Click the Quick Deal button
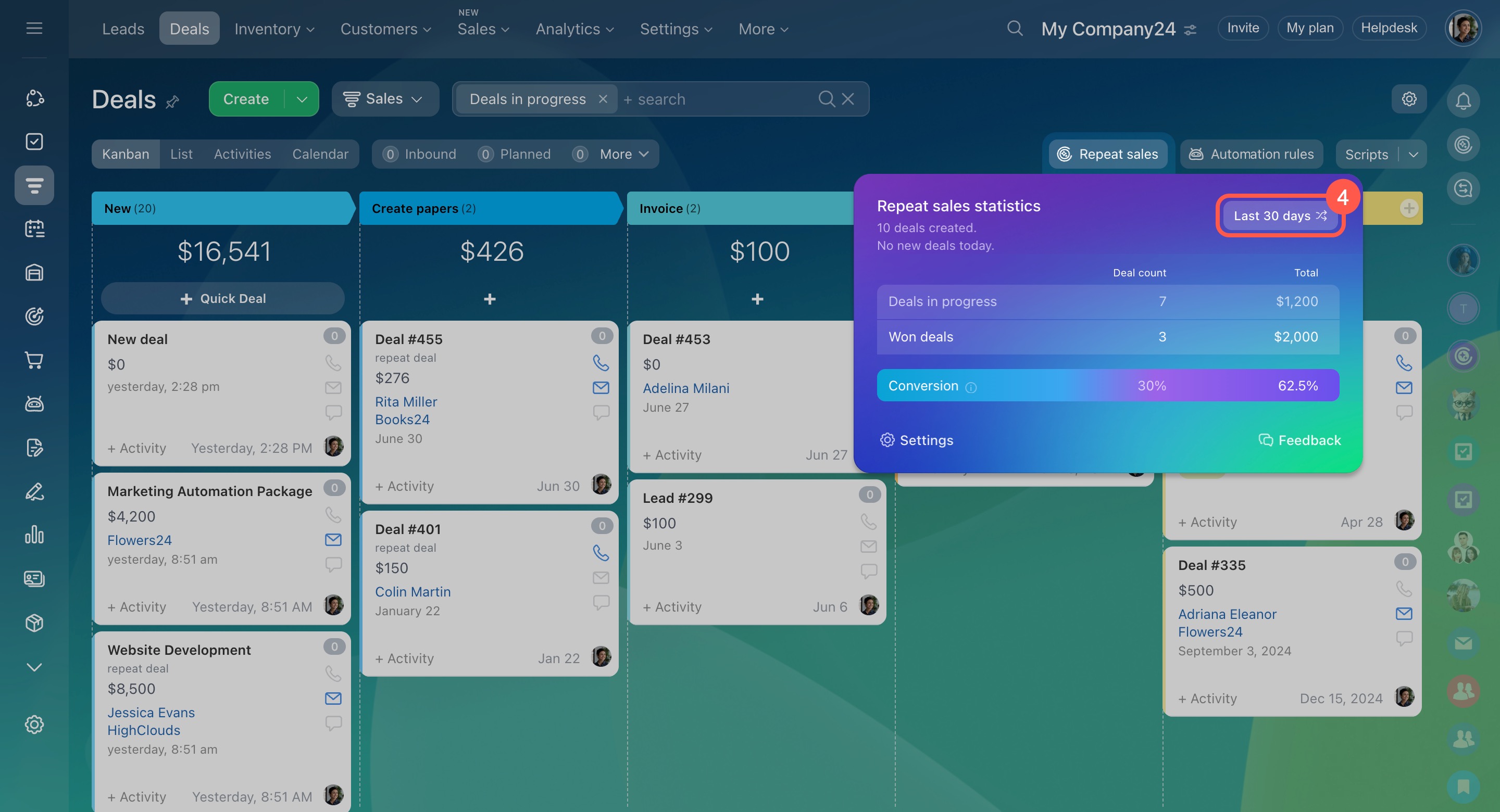 [x=223, y=299]
